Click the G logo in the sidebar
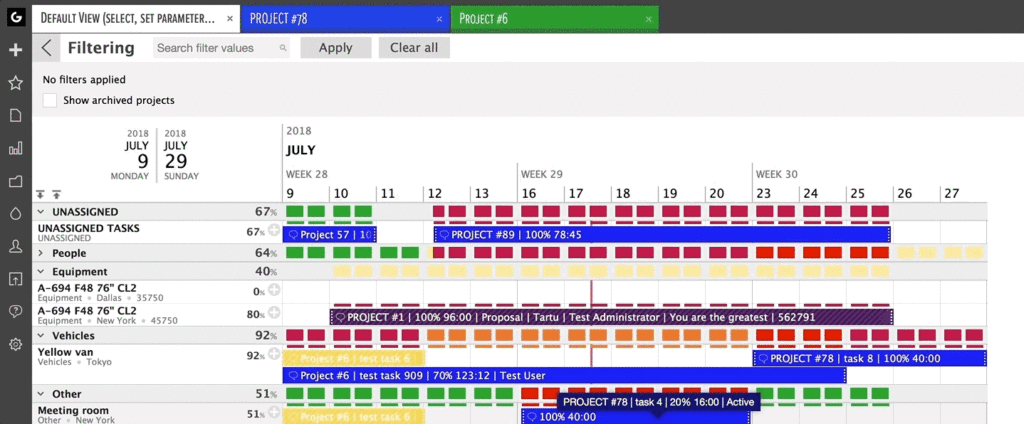Screen dimensions: 1024x424 [16, 17]
